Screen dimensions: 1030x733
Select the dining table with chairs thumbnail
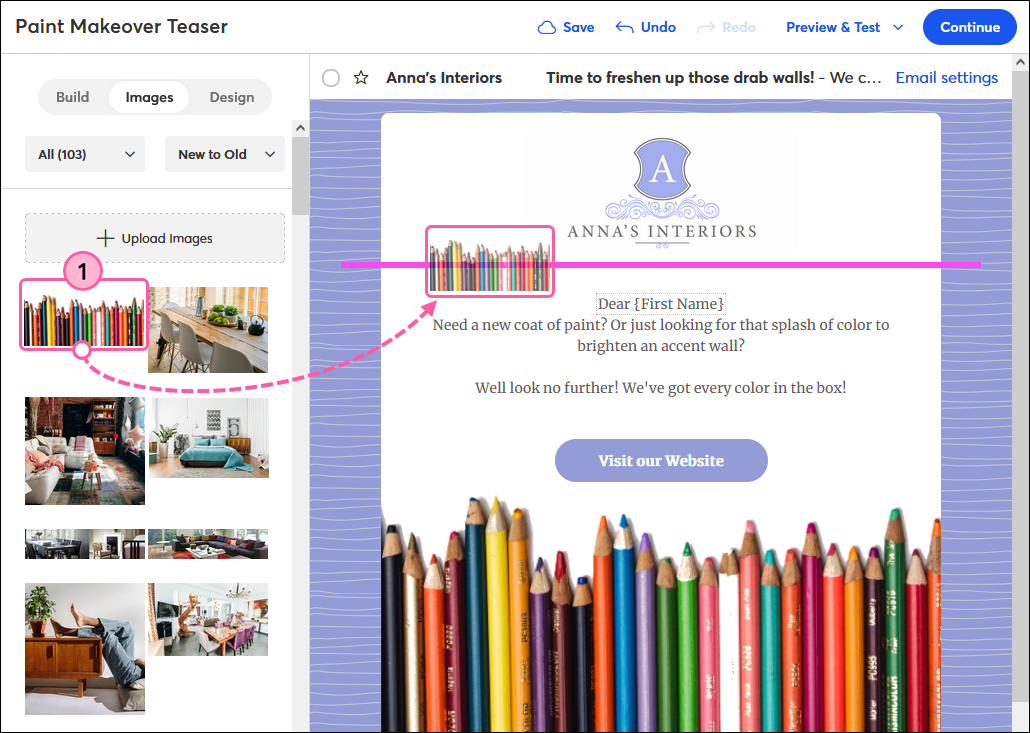pos(208,330)
